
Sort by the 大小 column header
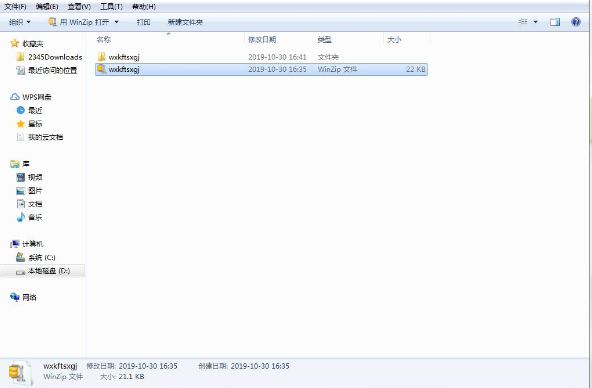394,39
